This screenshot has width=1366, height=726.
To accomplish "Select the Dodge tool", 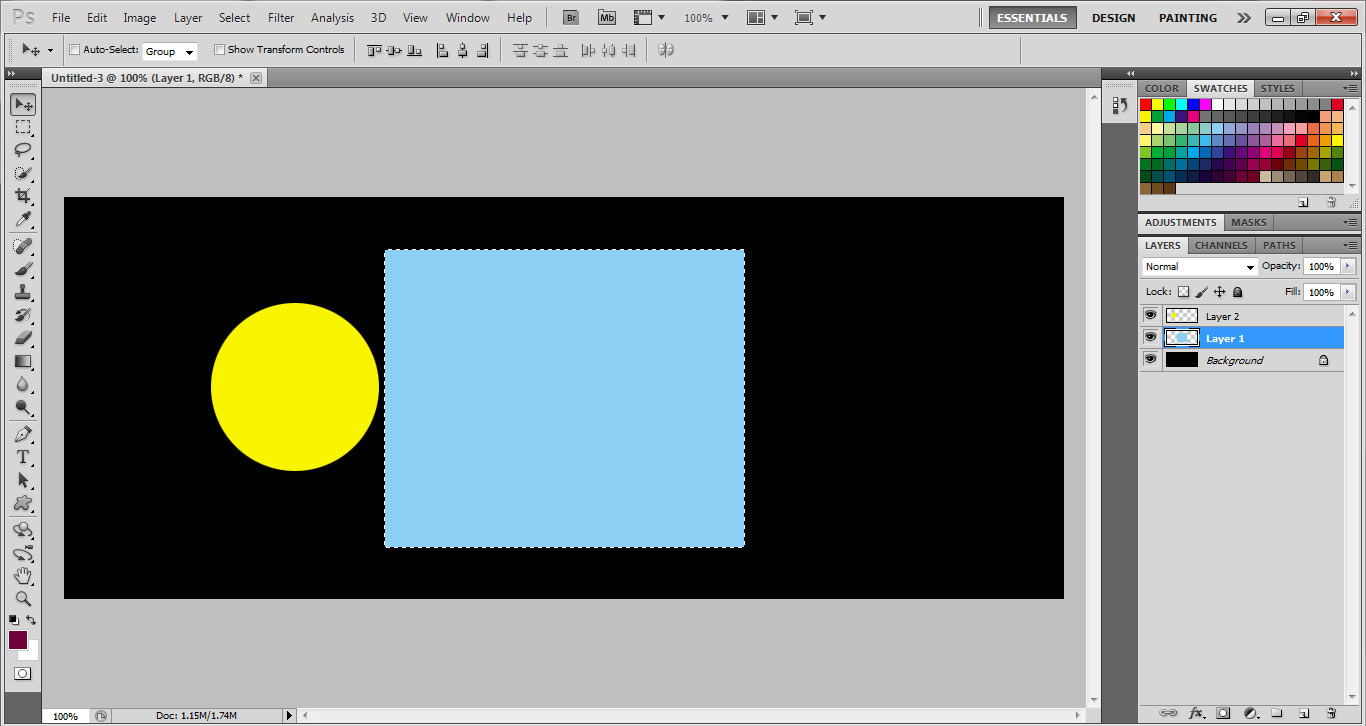I will (23, 407).
